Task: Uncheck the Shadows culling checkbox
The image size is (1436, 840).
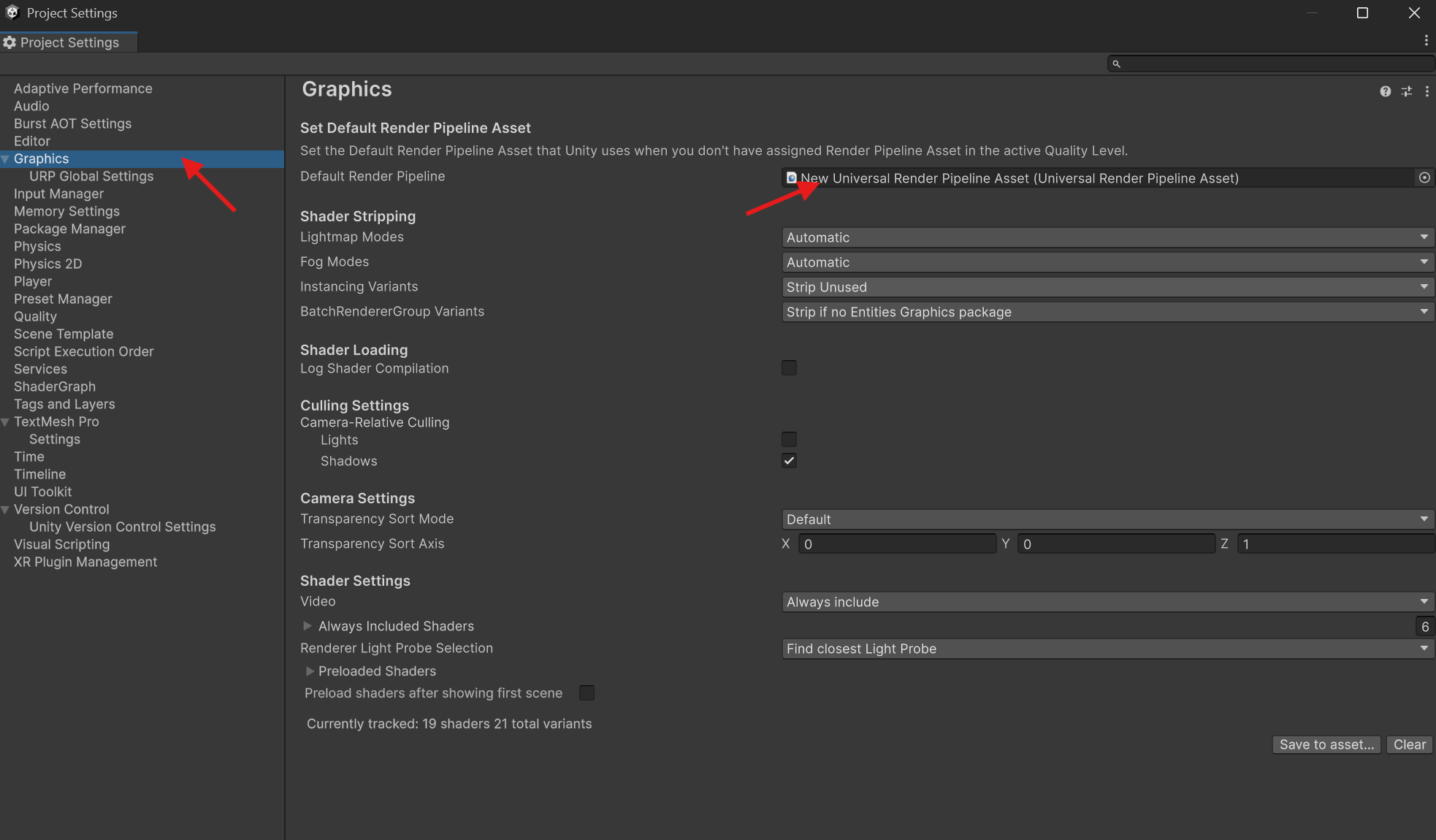Action: 789,461
